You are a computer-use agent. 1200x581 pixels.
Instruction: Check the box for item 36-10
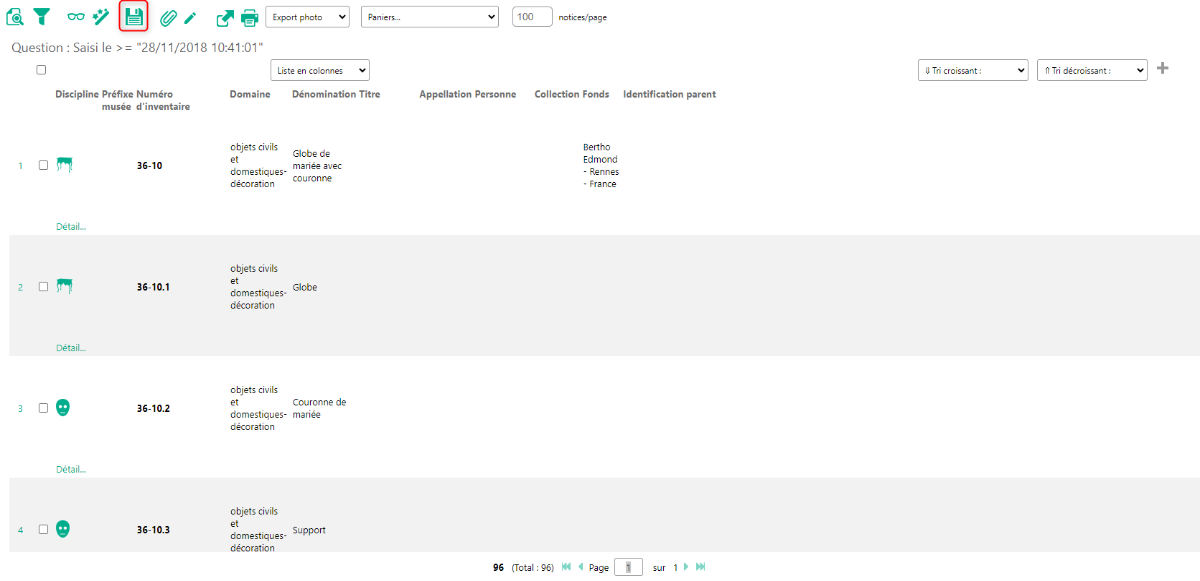pyautogui.click(x=43, y=165)
